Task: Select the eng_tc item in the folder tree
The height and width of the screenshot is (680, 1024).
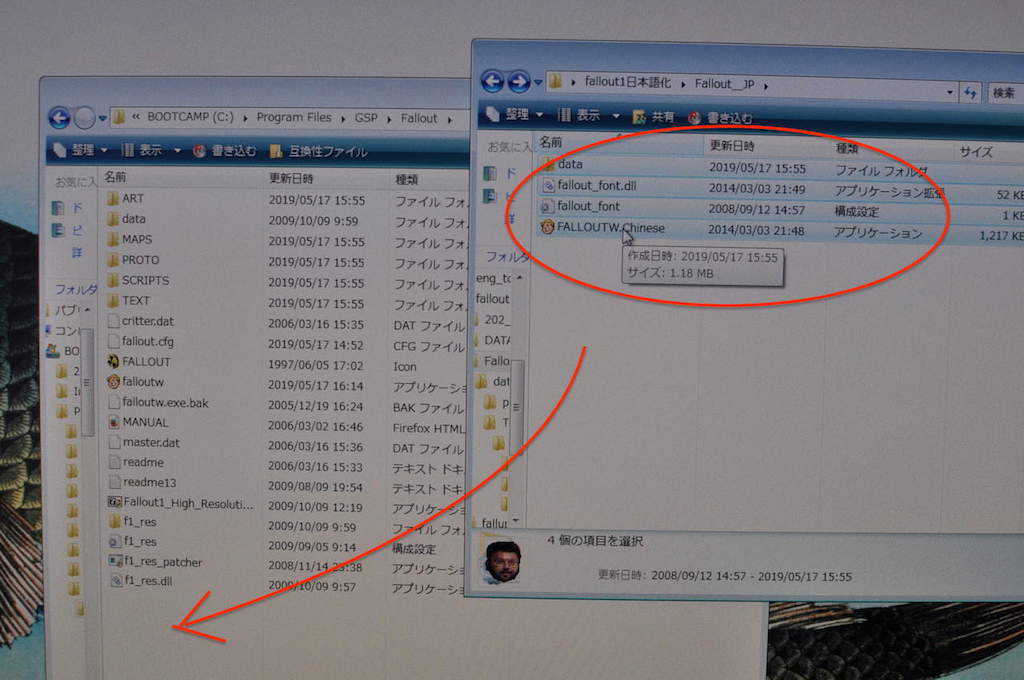Action: (x=493, y=278)
